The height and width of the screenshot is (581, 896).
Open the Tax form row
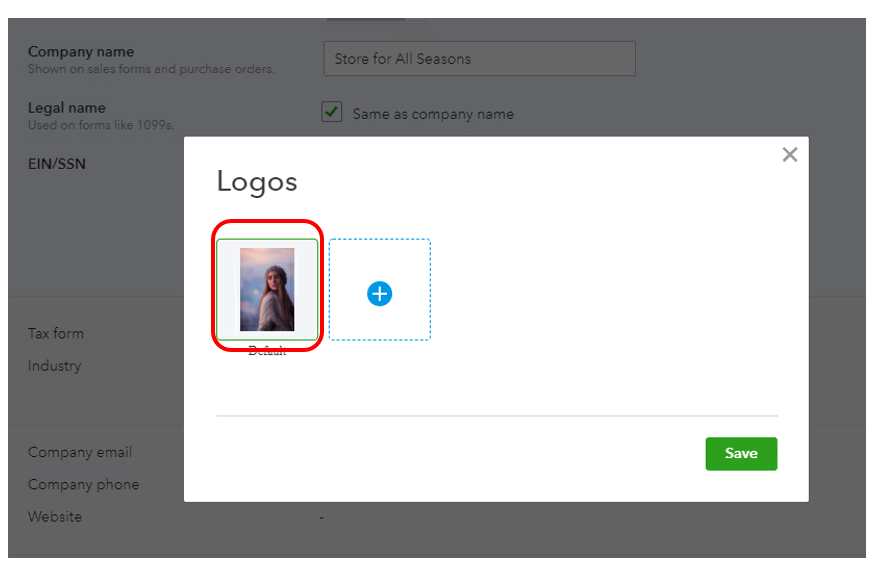tap(56, 333)
